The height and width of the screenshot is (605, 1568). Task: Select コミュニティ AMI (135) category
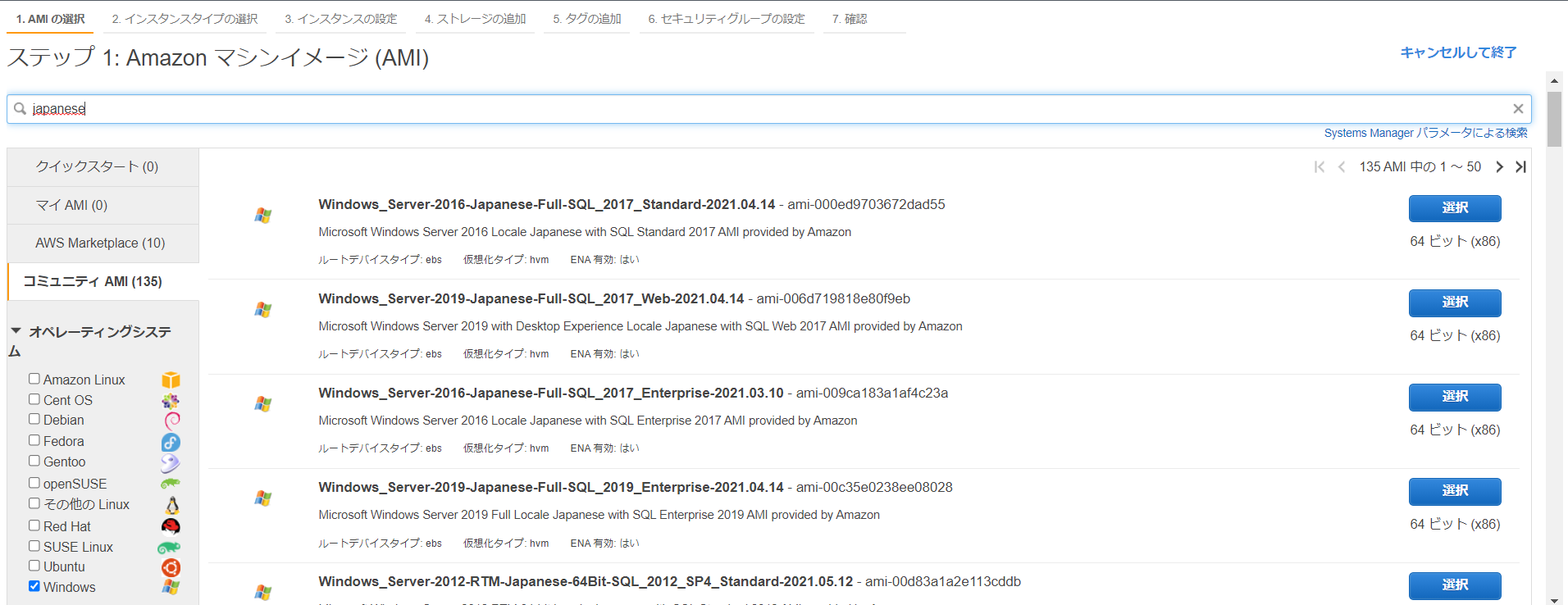[103, 281]
